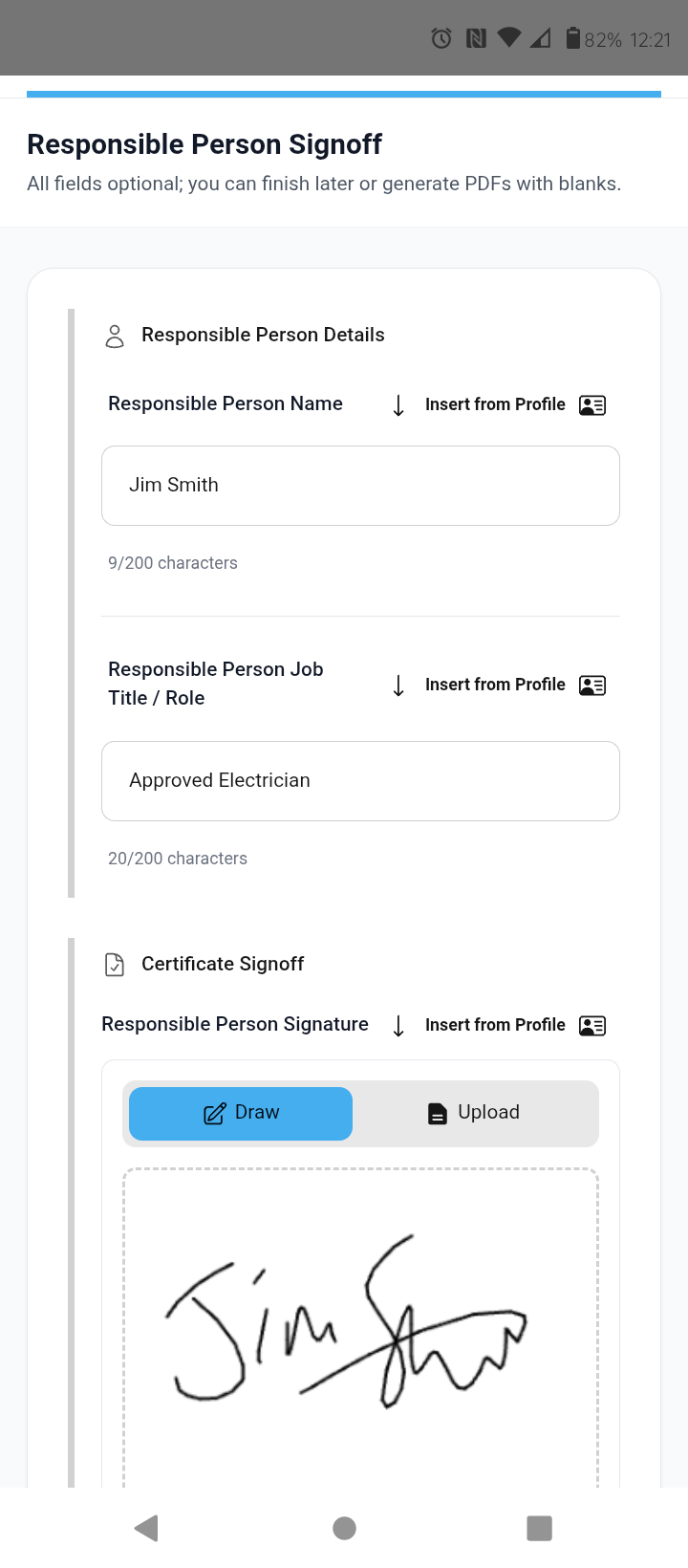Click the profile card icon beside Signature field
This screenshot has width=688, height=1568.
click(x=592, y=1025)
